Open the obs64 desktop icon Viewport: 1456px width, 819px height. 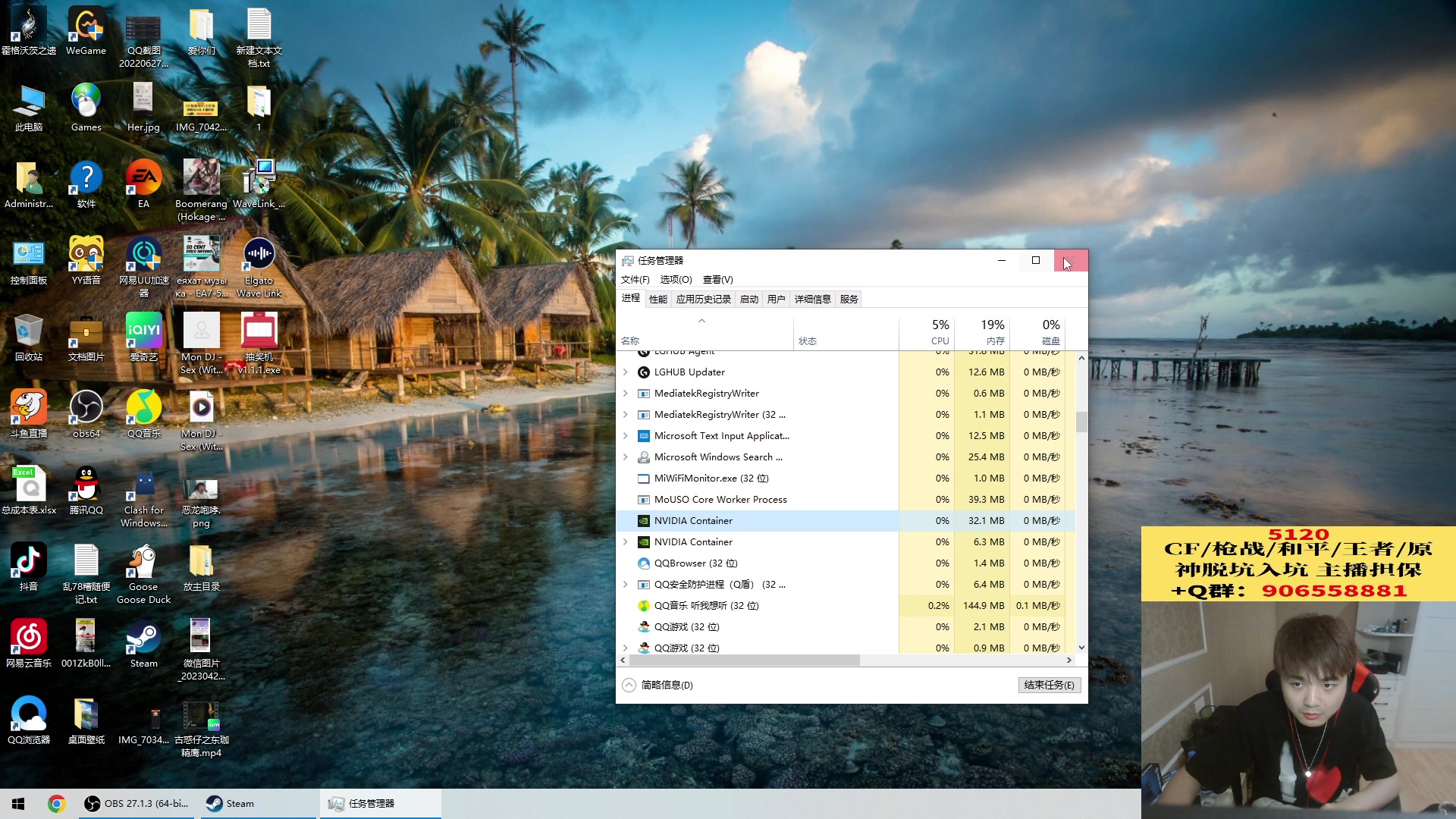[x=86, y=414]
